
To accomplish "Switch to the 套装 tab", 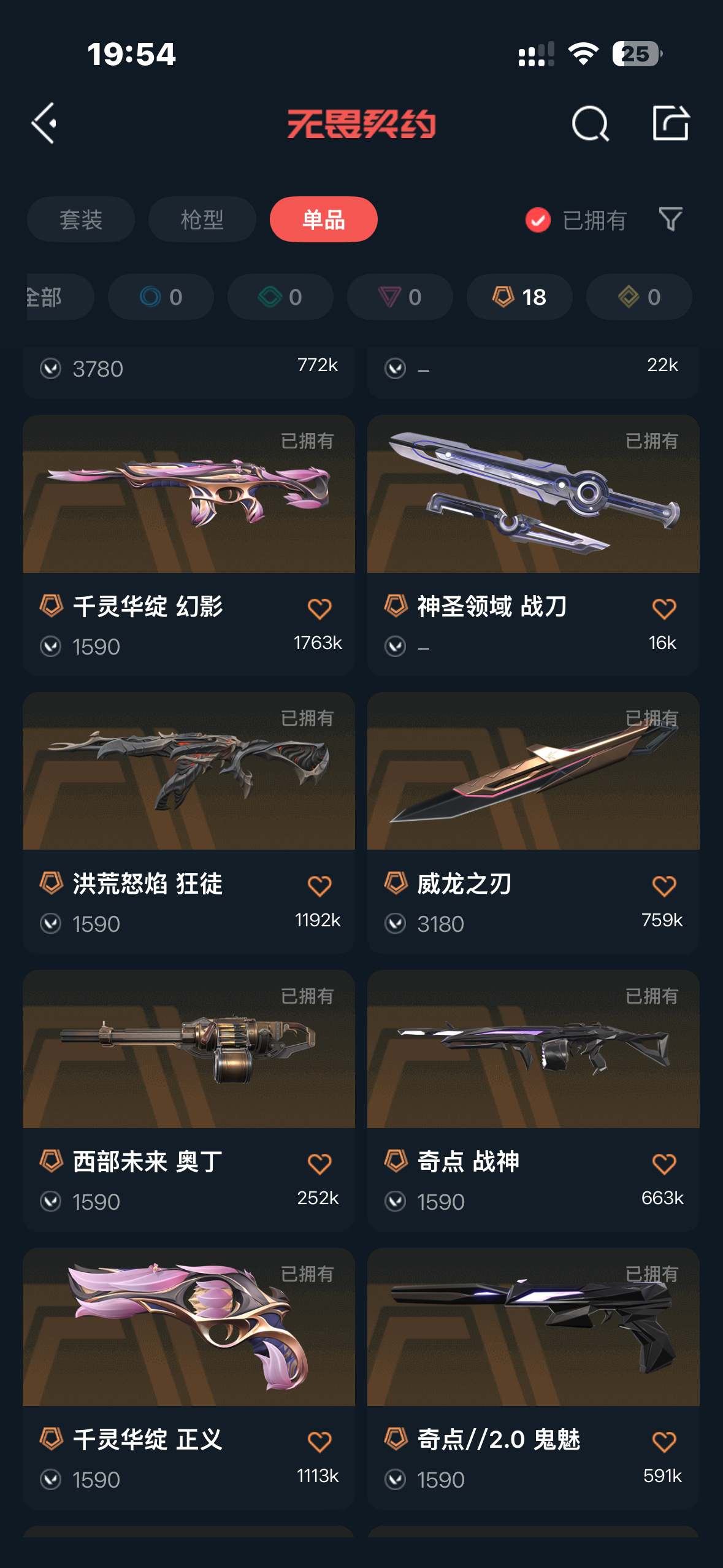I will [x=80, y=219].
